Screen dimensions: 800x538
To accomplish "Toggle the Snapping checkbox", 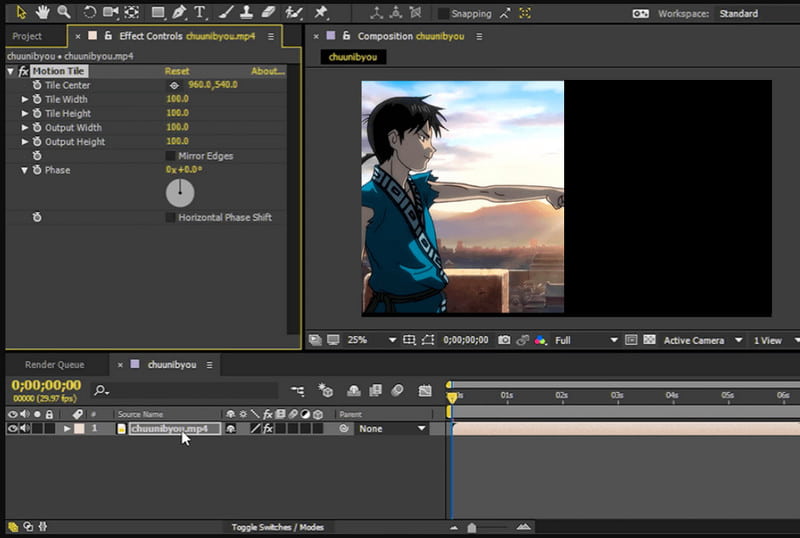I will [x=443, y=14].
